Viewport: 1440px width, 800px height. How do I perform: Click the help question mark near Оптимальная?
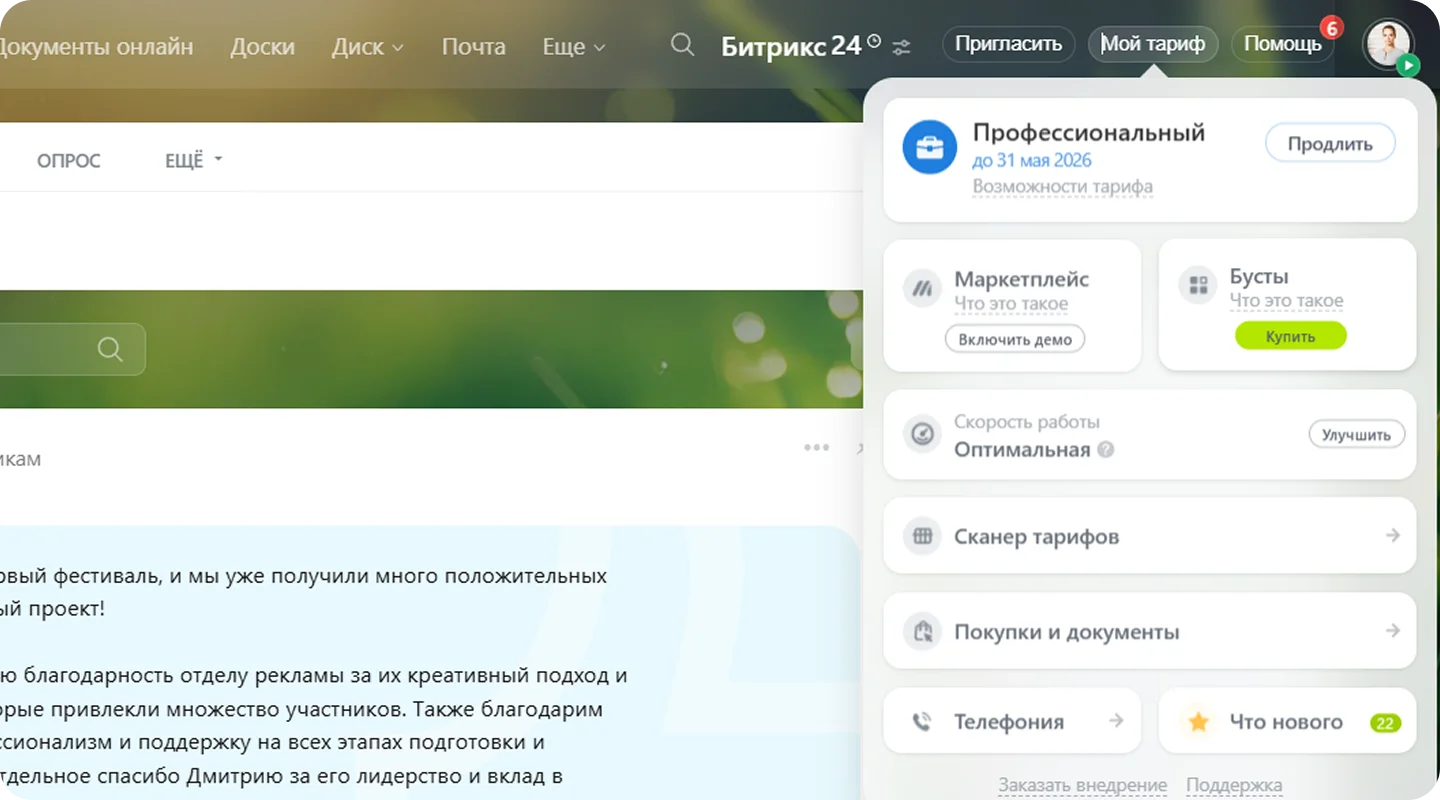click(x=1105, y=450)
